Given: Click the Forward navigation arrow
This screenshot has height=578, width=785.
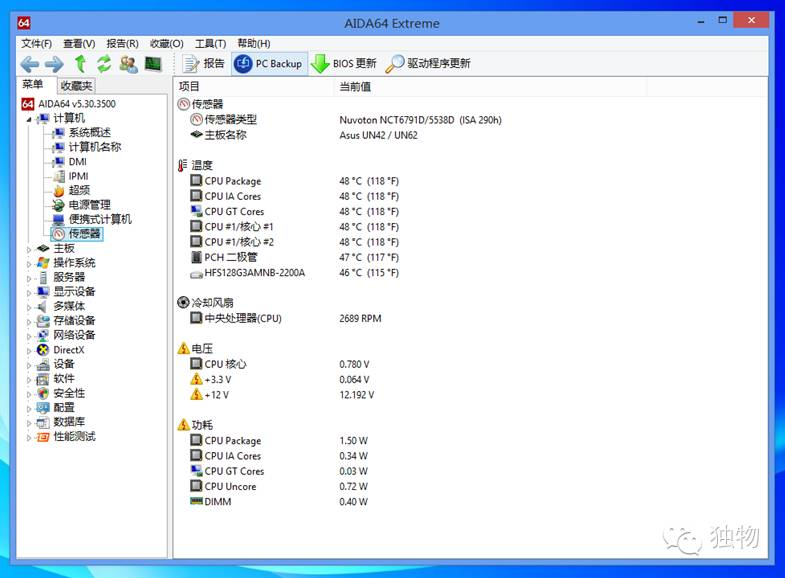Looking at the screenshot, I should point(54,64).
